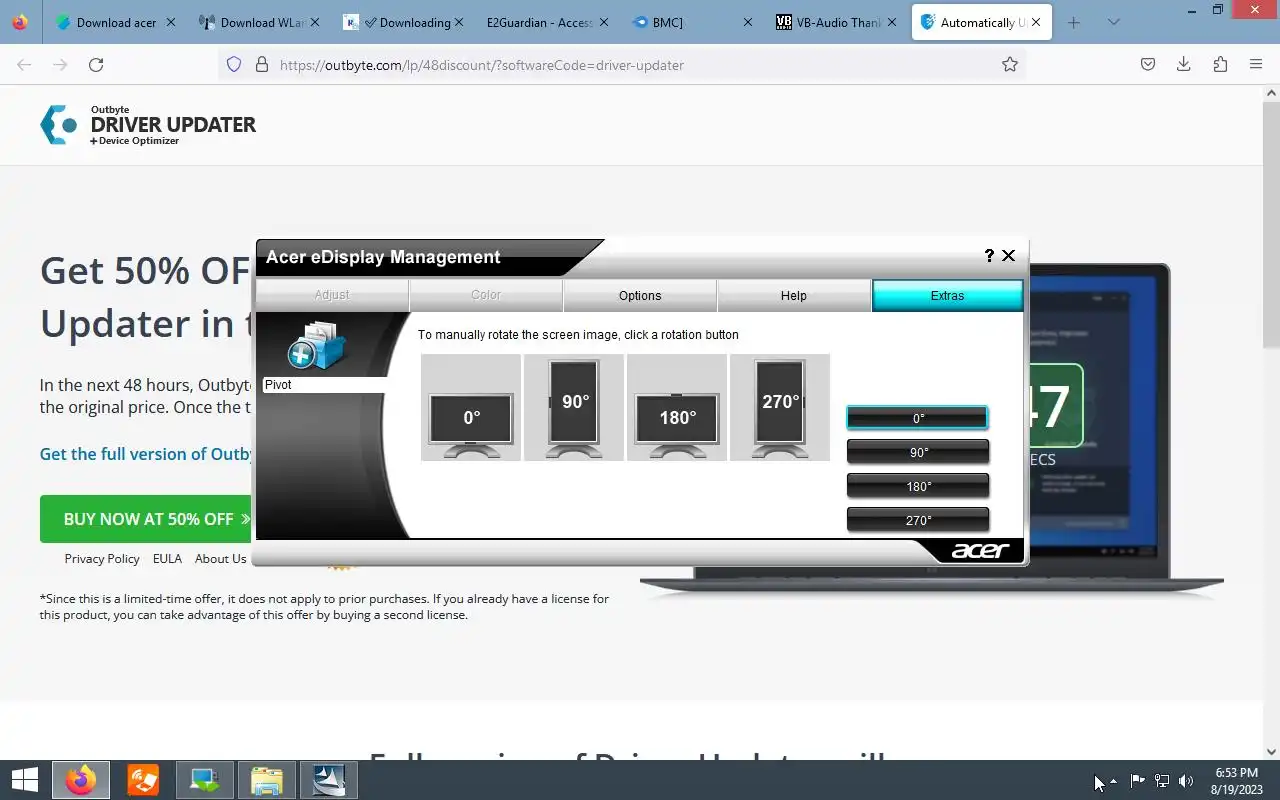This screenshot has width=1280, height=800.
Task: Select the 0° monitor rotation image
Action: (471, 407)
